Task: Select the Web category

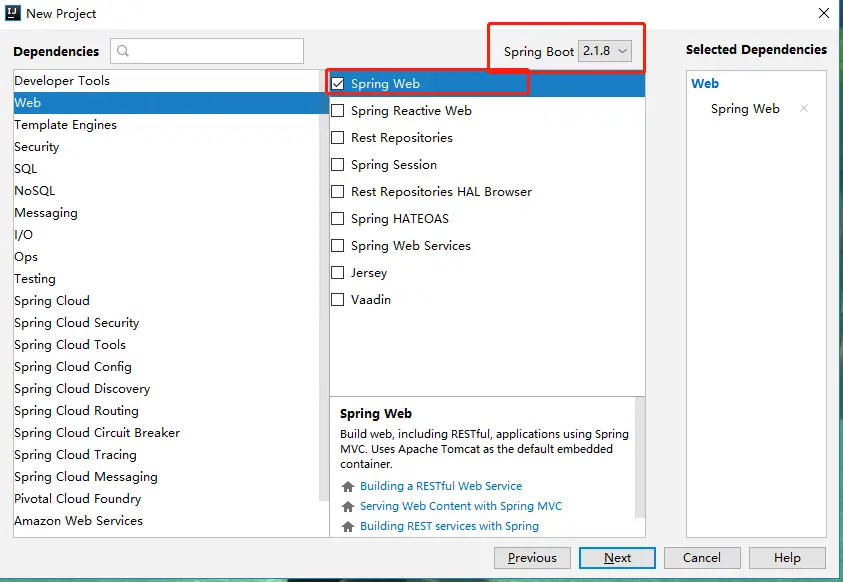Action: pyautogui.click(x=166, y=103)
